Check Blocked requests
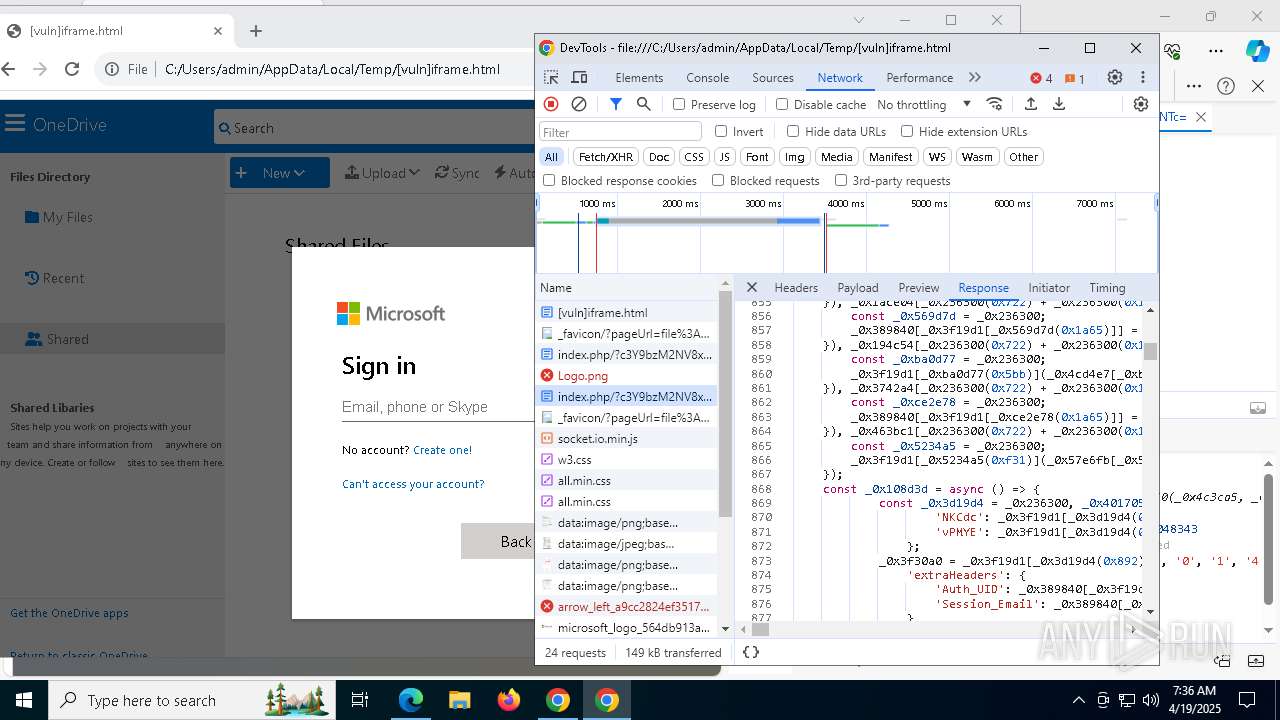Viewport: 1280px width, 720px height. 718,180
